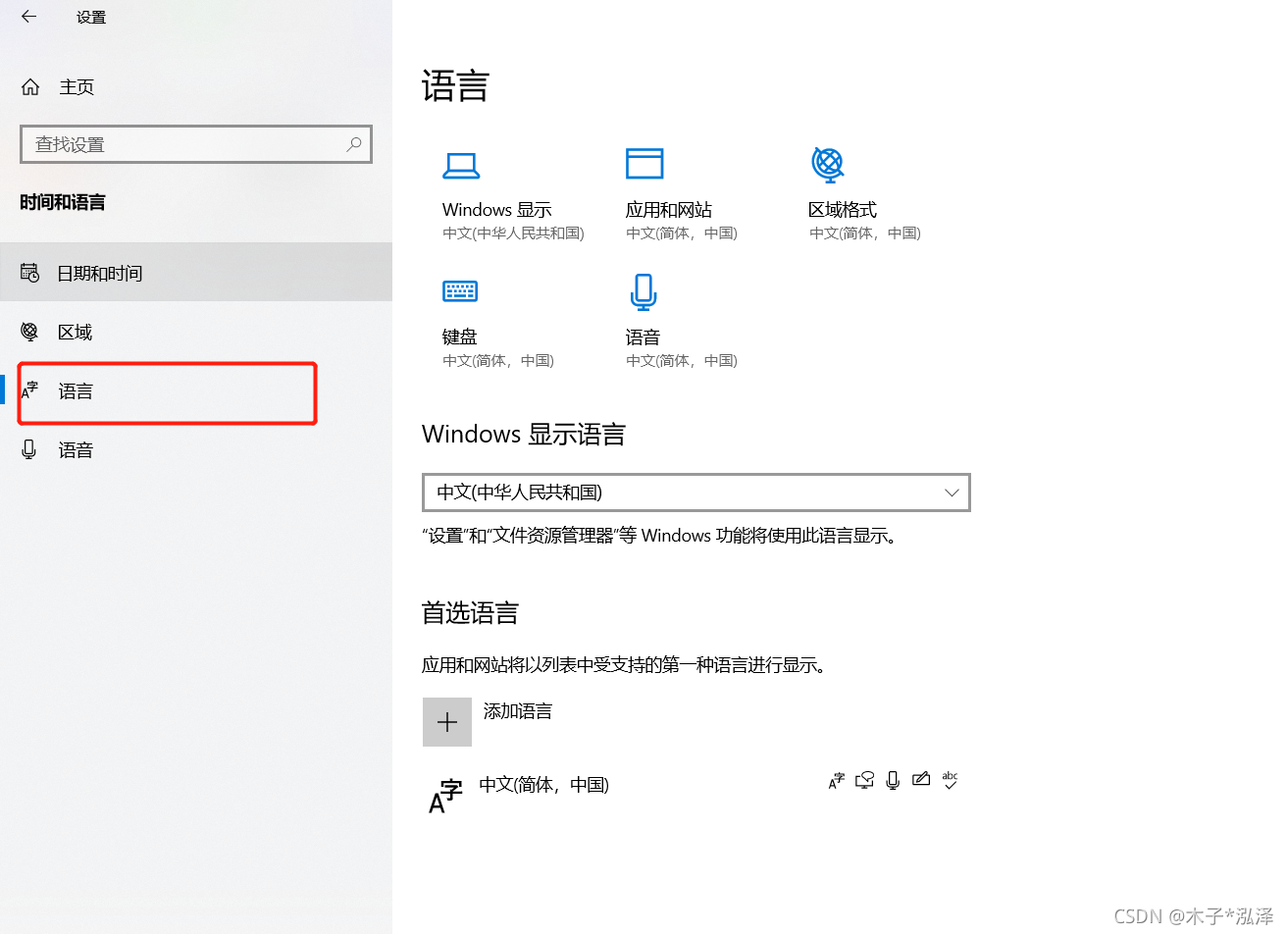
Task: Click the back arrow in Settings
Action: 28,17
